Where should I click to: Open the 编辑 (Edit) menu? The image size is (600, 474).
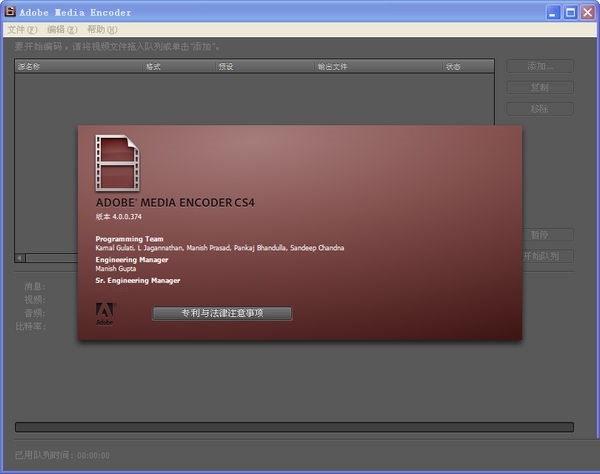[x=62, y=29]
